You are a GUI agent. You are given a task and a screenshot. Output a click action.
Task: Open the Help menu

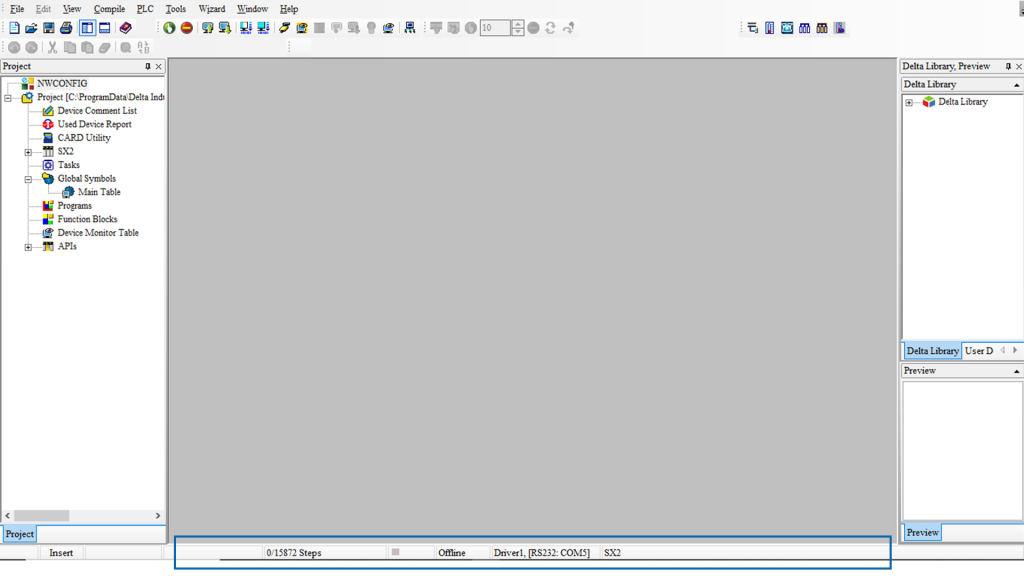pos(289,9)
